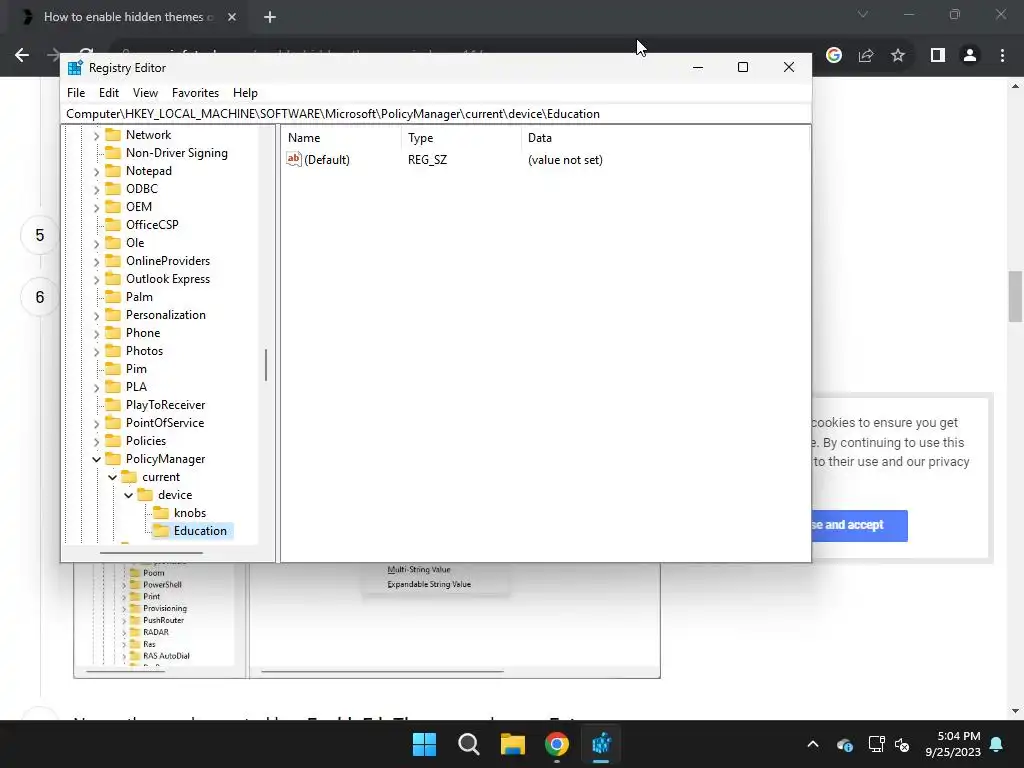This screenshot has height=768, width=1024.
Task: Accept cookies on the webpage banner
Action: 859,526
